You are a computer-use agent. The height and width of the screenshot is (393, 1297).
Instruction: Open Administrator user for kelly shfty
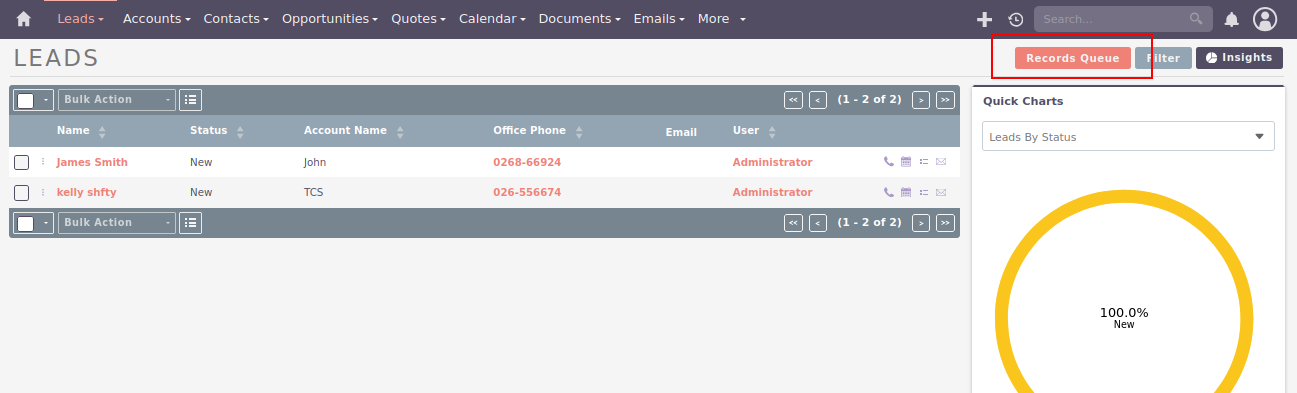click(x=772, y=192)
